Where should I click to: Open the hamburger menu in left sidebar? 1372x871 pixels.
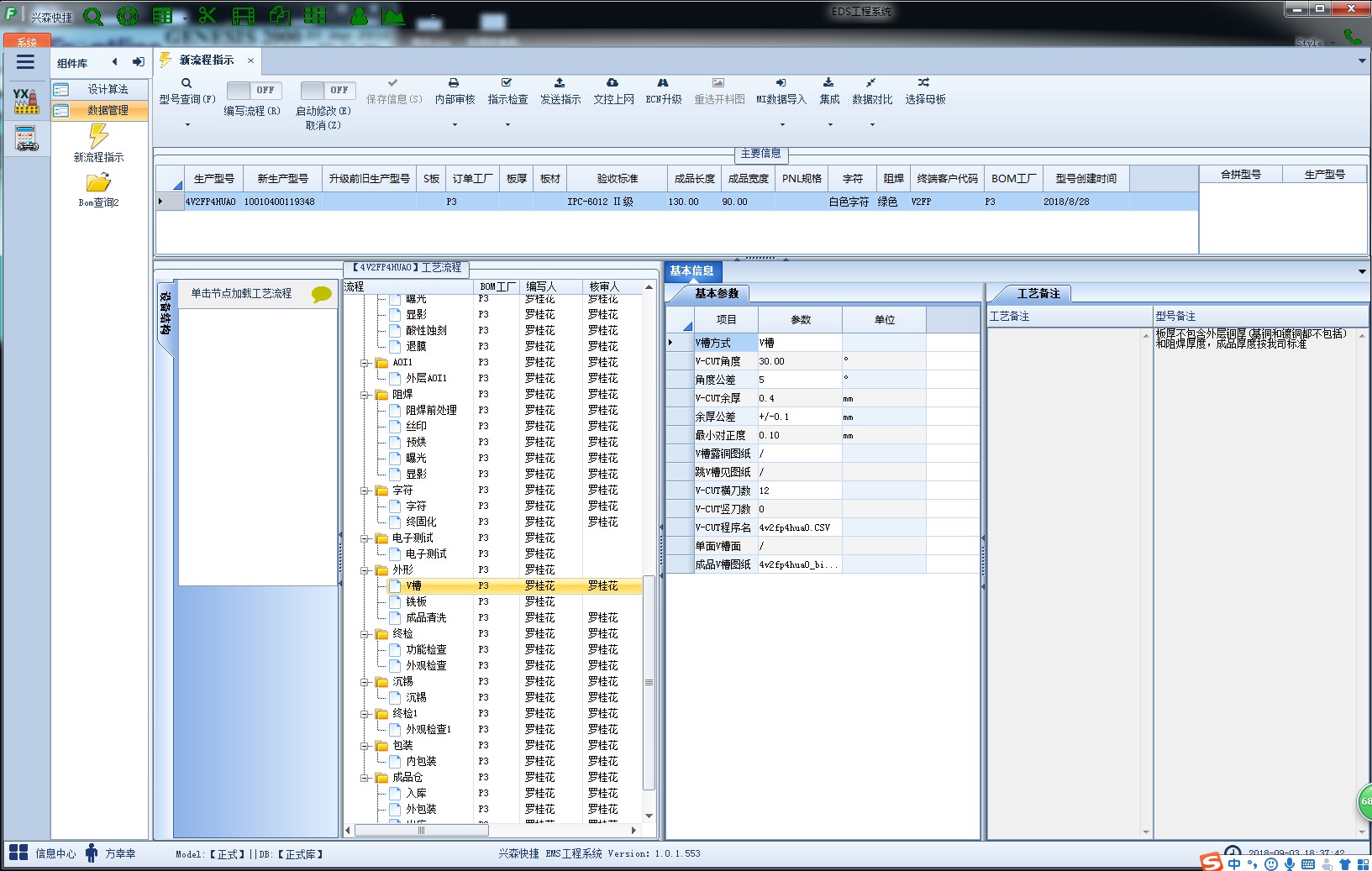[x=26, y=62]
